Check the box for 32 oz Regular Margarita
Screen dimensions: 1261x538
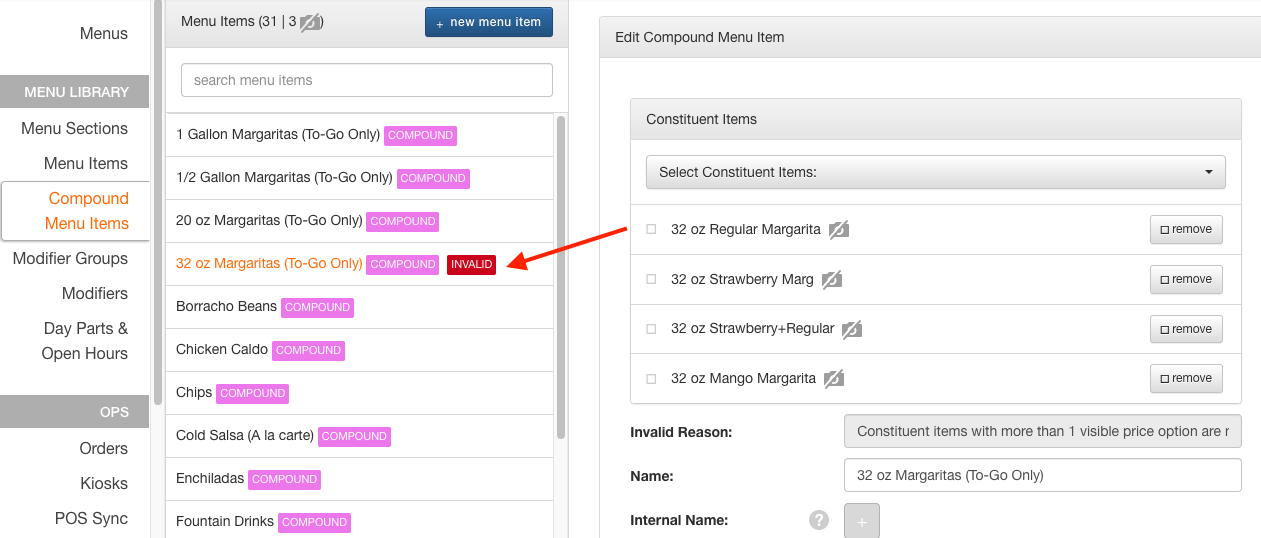tap(651, 229)
